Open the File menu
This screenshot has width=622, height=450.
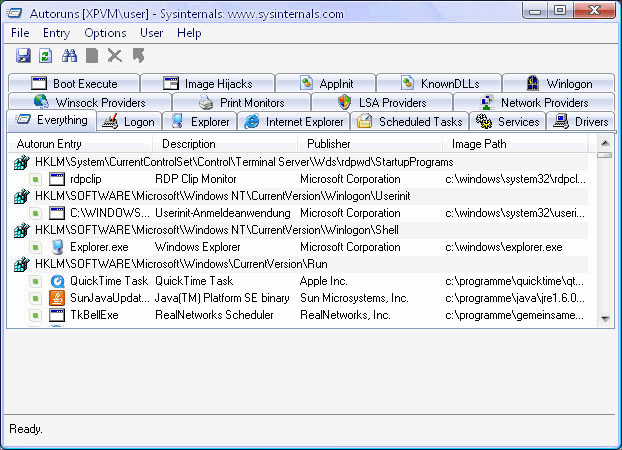coord(20,33)
